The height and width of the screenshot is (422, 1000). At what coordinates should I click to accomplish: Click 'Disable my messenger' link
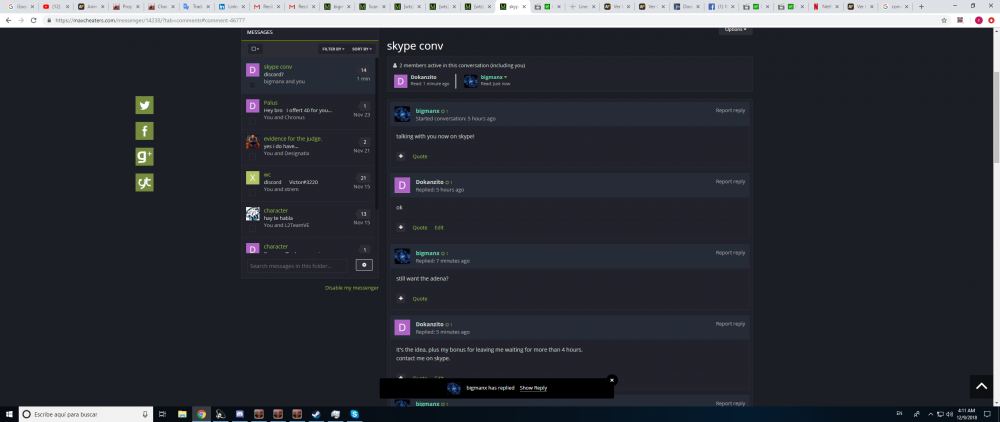pos(351,287)
